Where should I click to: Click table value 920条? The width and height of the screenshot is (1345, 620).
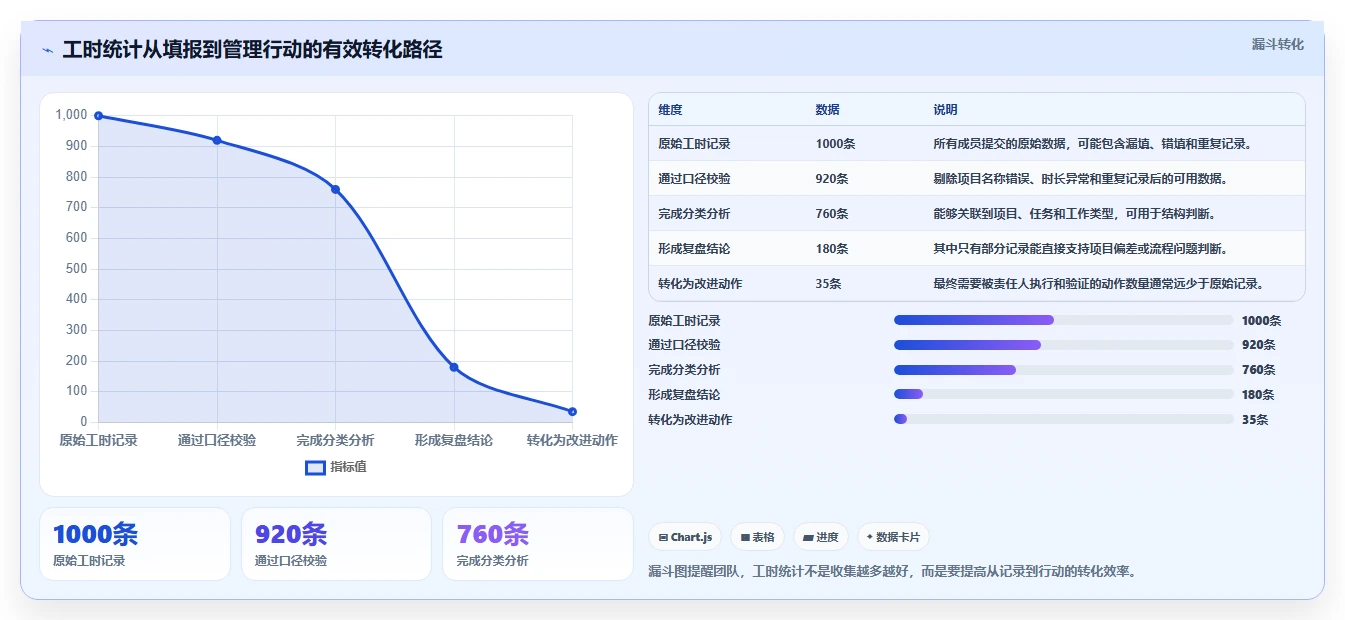(832, 179)
